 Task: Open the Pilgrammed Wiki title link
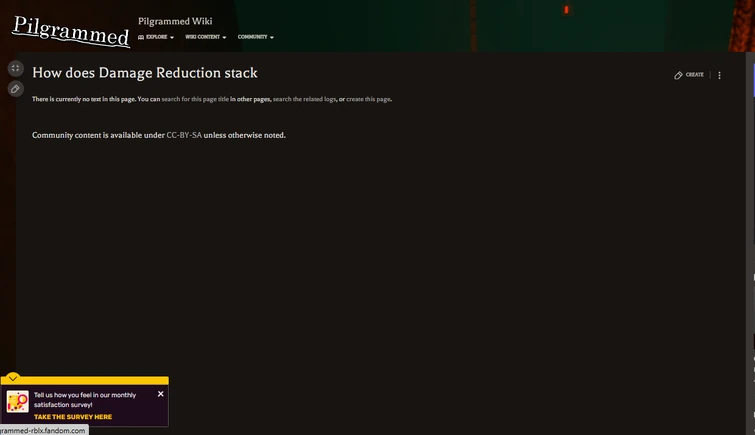click(175, 21)
